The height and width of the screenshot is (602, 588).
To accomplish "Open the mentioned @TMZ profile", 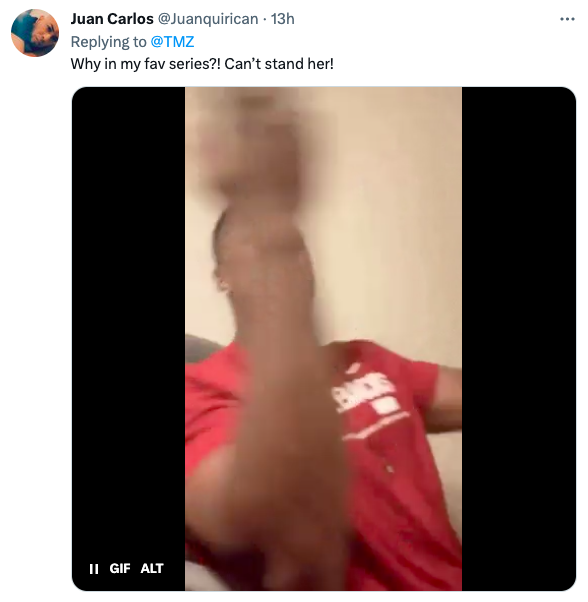I will [x=172, y=41].
